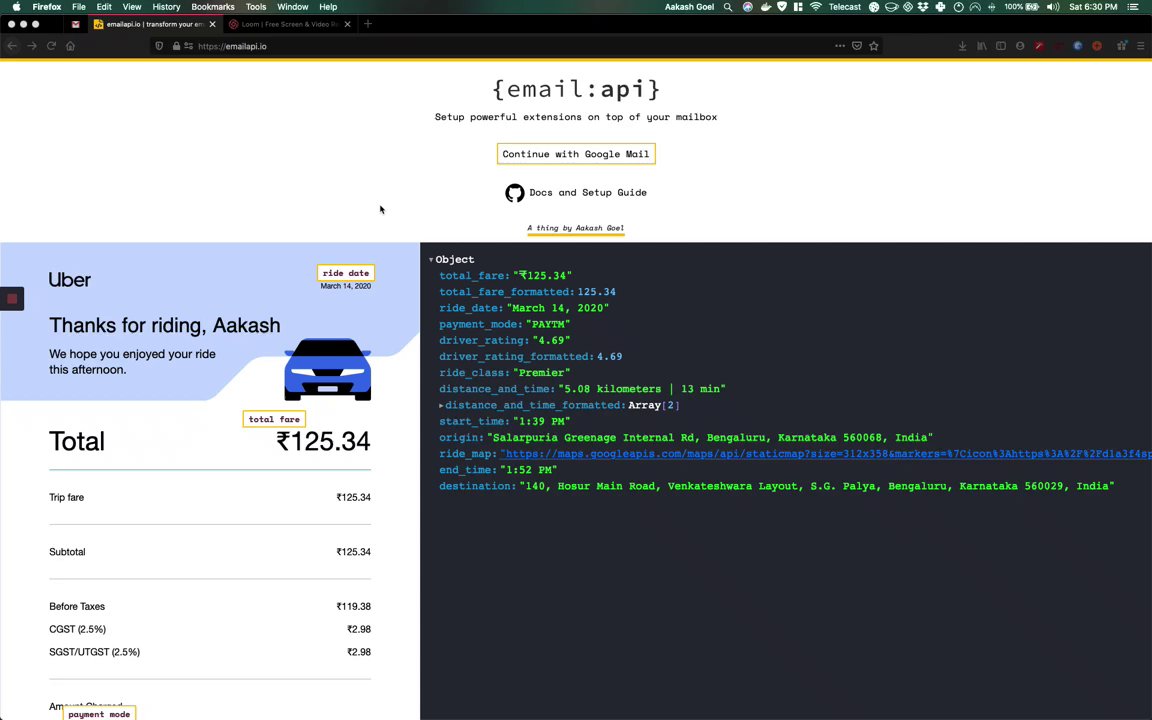
Task: Click the blue car illustration
Action: [x=328, y=370]
